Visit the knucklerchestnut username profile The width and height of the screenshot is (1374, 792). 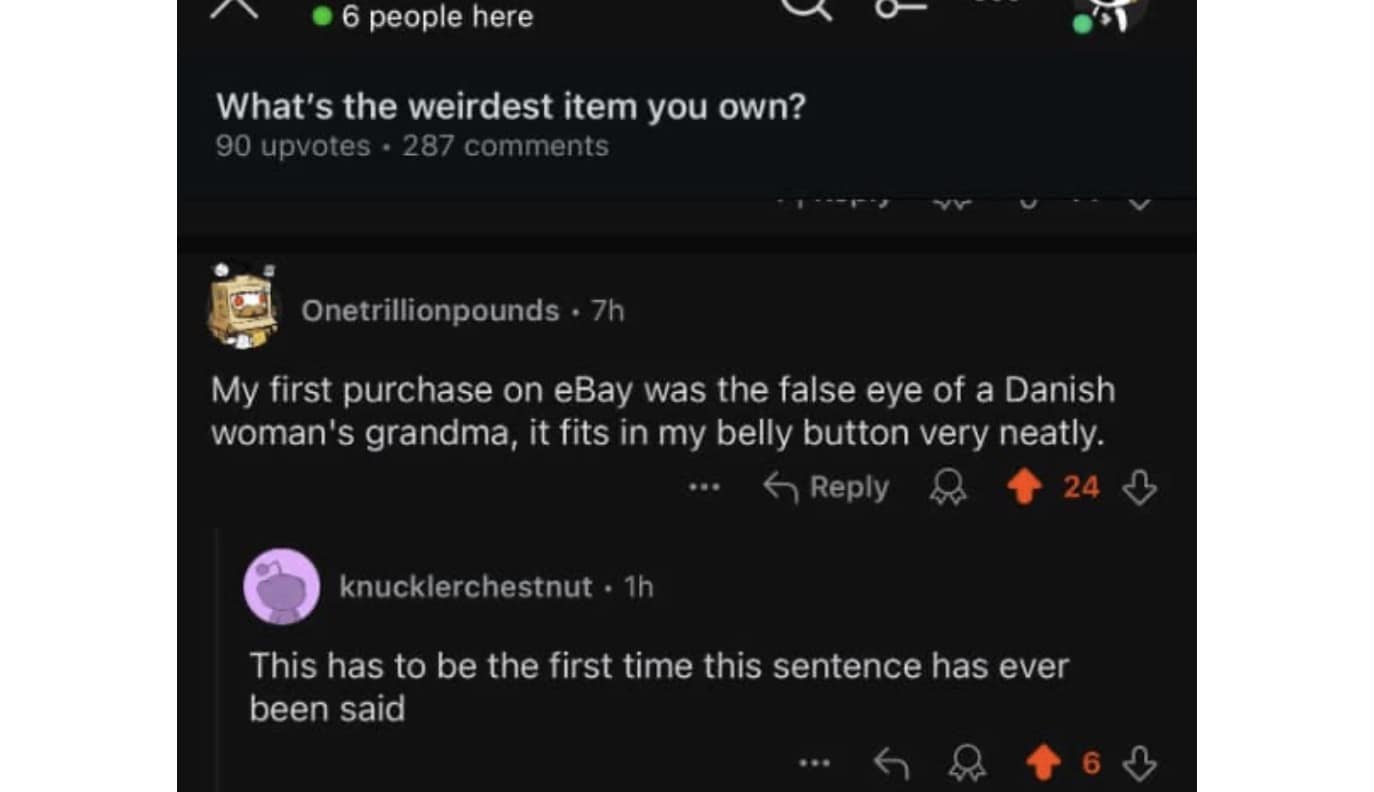(x=466, y=586)
